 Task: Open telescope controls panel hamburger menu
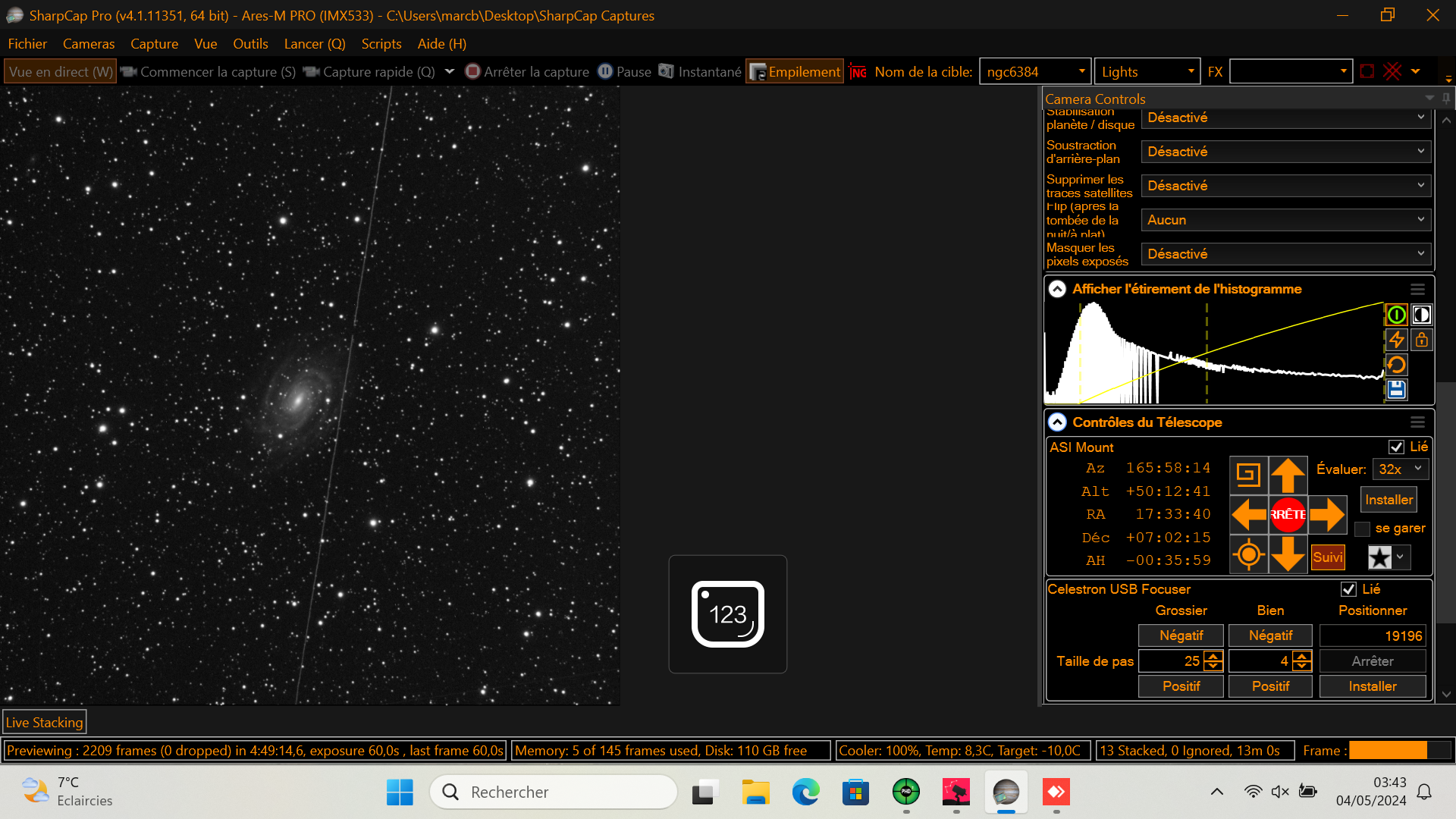[x=1417, y=422]
